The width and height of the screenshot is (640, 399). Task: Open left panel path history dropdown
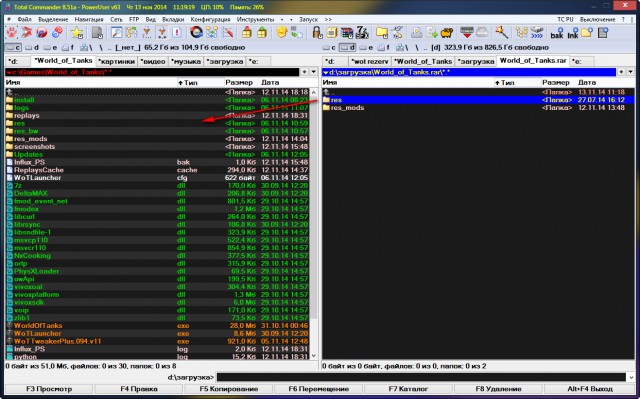click(313, 72)
